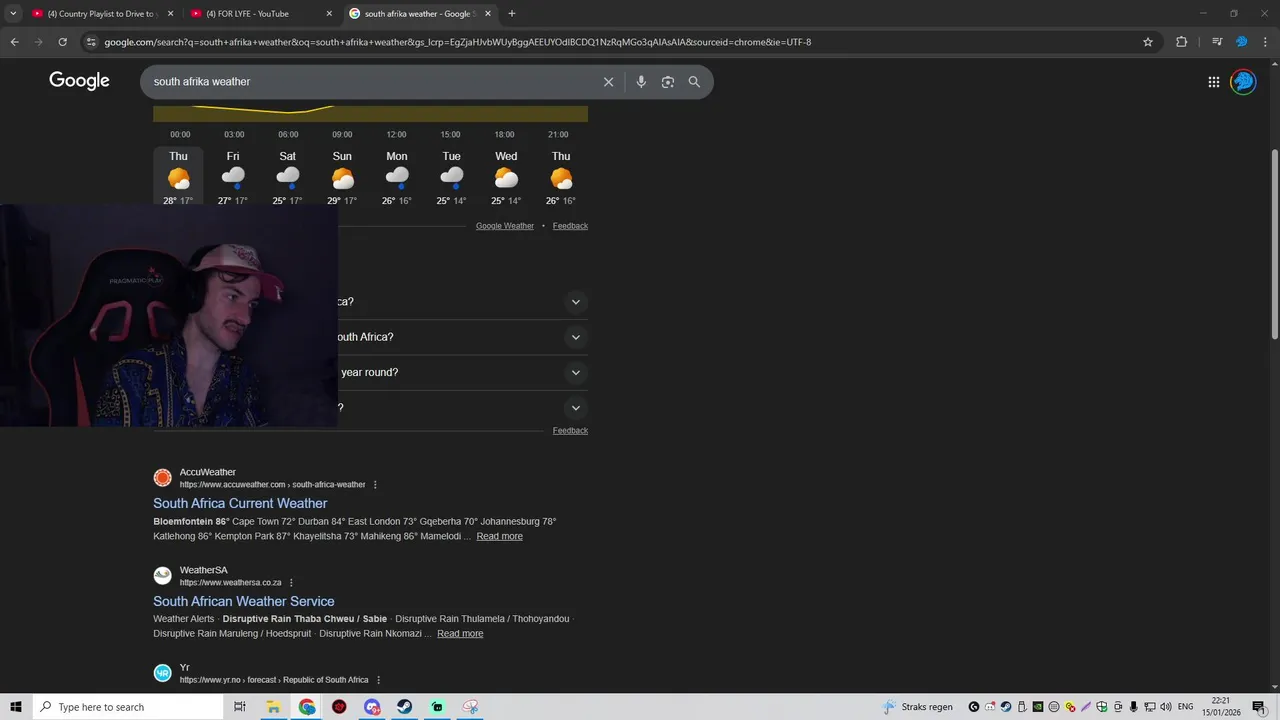This screenshot has height=720, width=1280.
Task: Close the FOR LYFE - YouTube tab
Action: click(329, 14)
